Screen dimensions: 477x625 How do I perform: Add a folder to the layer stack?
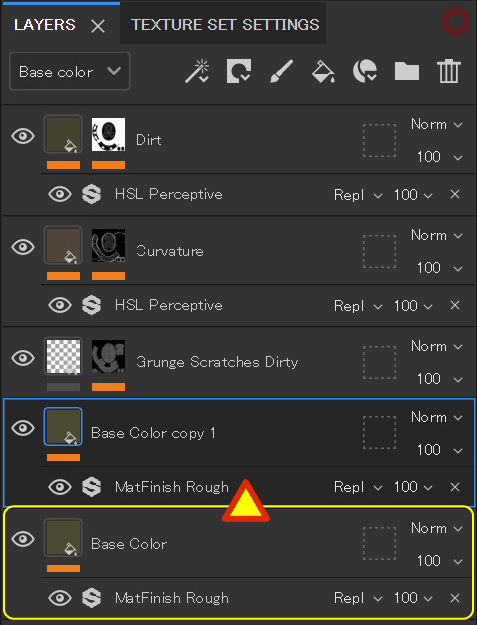pyautogui.click(x=407, y=71)
